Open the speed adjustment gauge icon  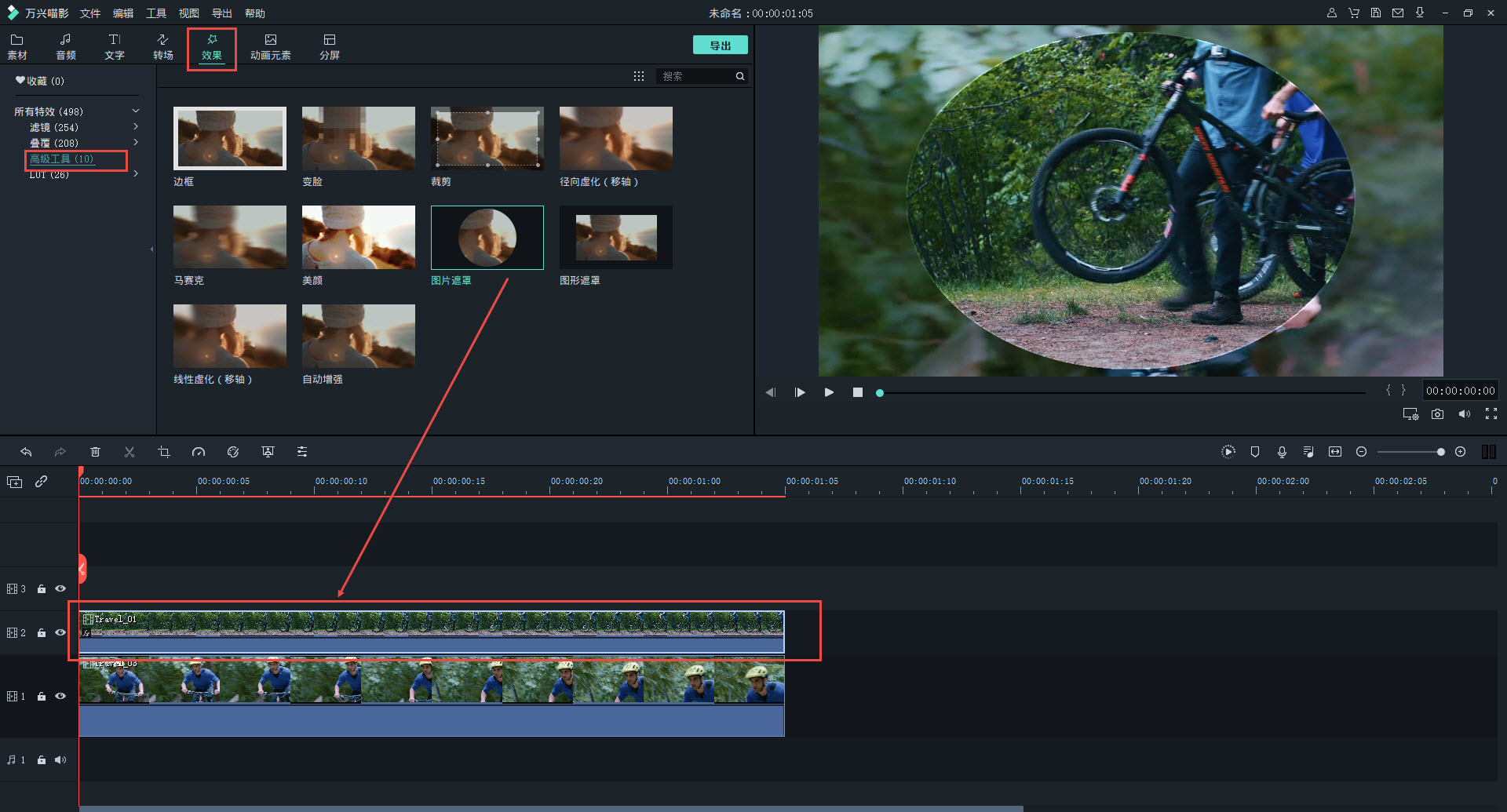click(x=199, y=452)
